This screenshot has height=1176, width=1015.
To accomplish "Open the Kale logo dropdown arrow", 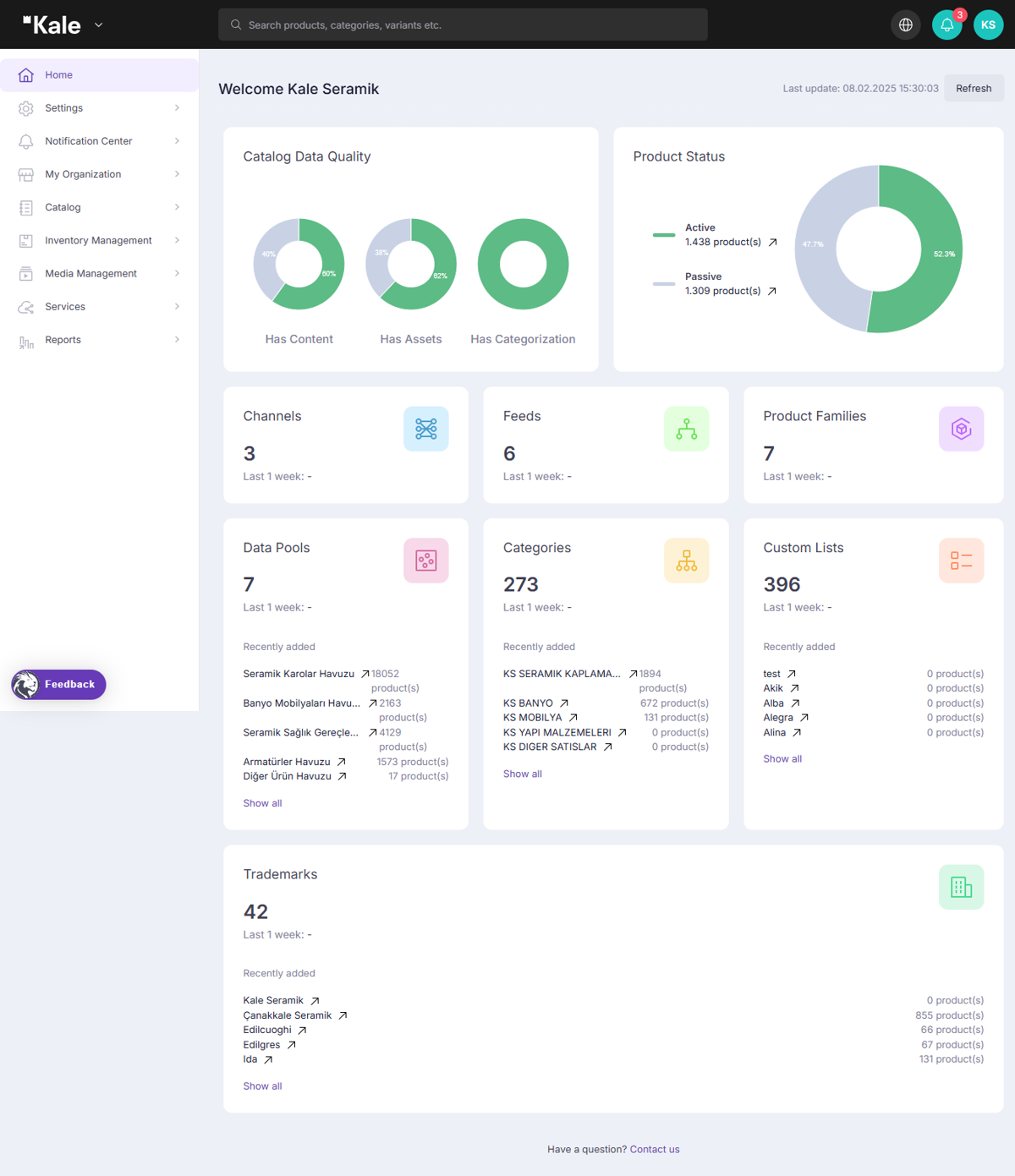I will [98, 25].
